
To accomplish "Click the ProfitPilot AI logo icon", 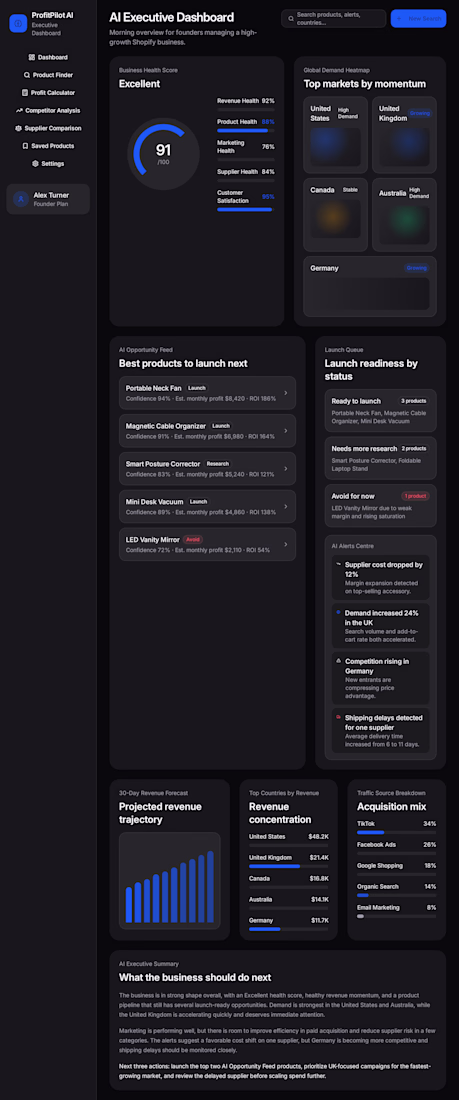I will click(18, 23).
